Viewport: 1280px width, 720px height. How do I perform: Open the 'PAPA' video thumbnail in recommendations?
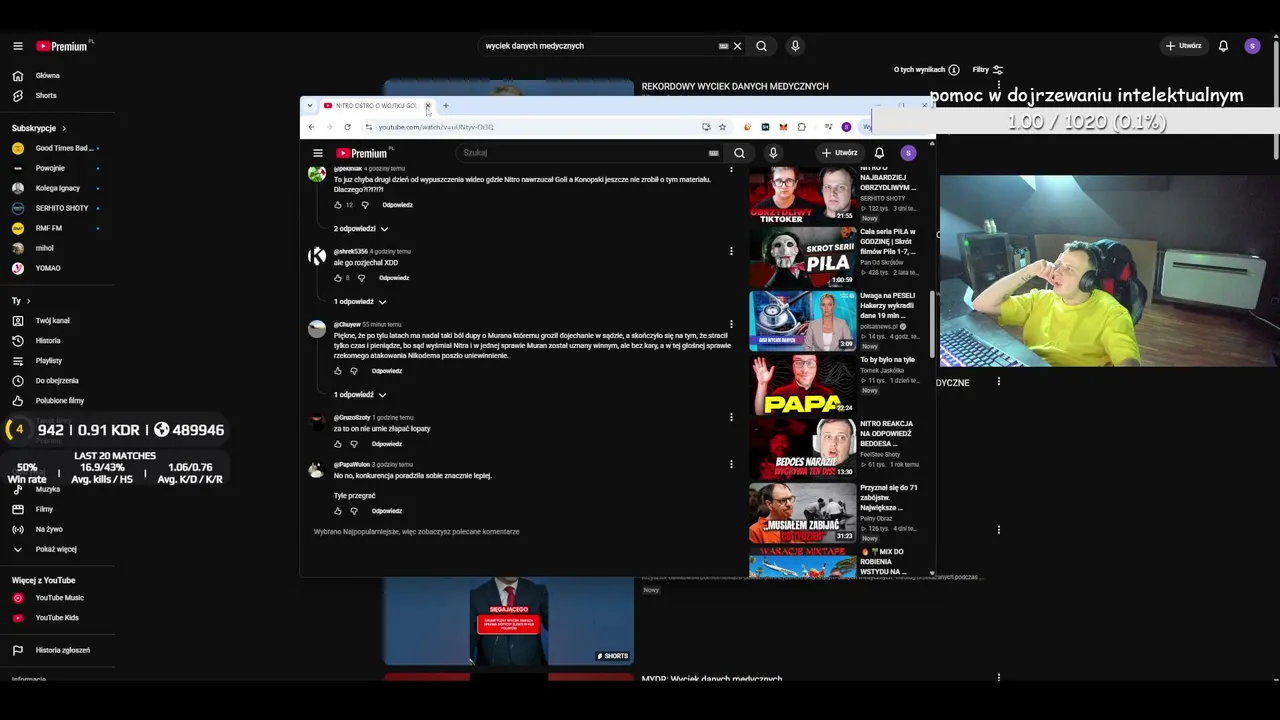pos(802,384)
